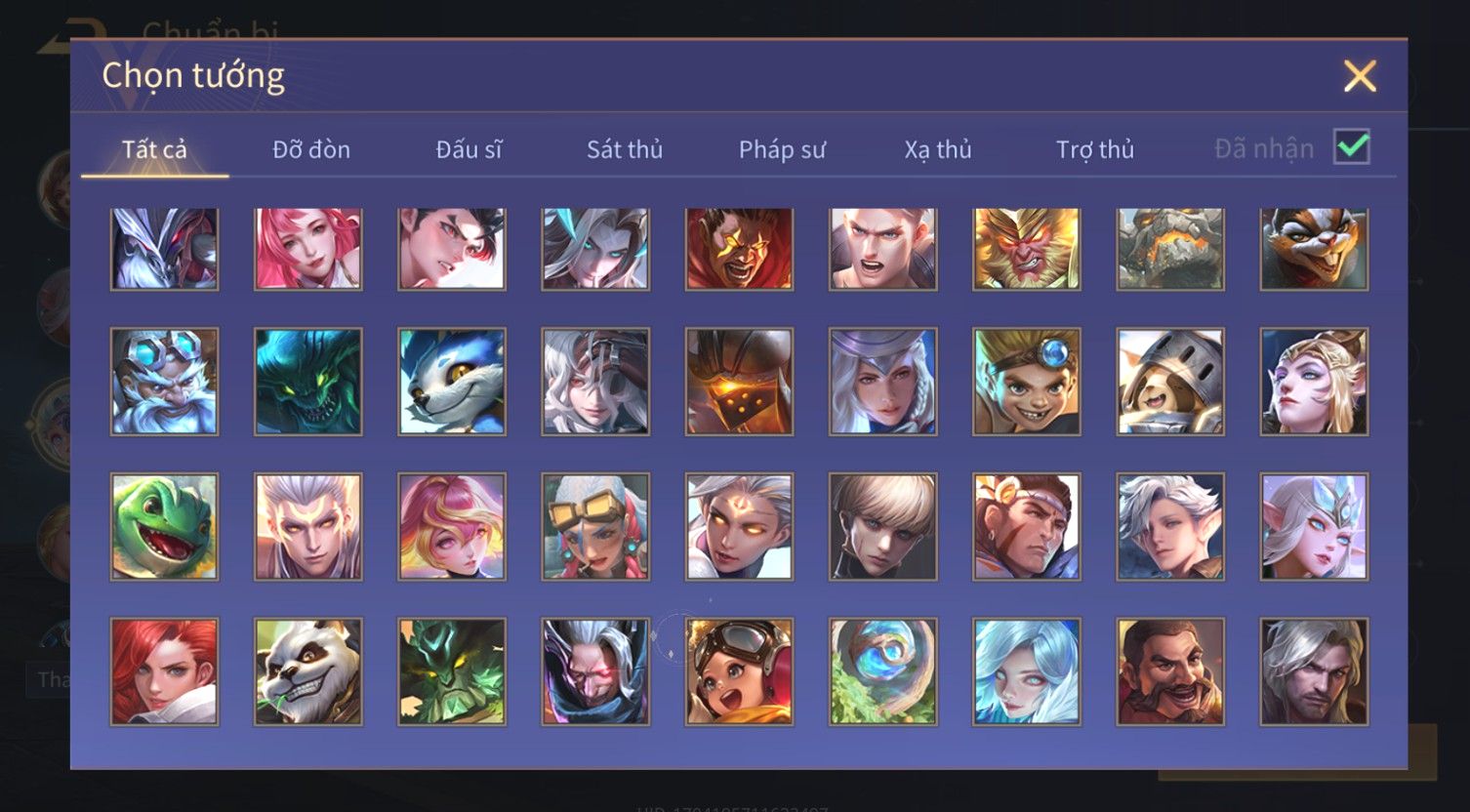Close the Chọn tướng dialog
The image size is (1470, 812).
coord(1360,76)
